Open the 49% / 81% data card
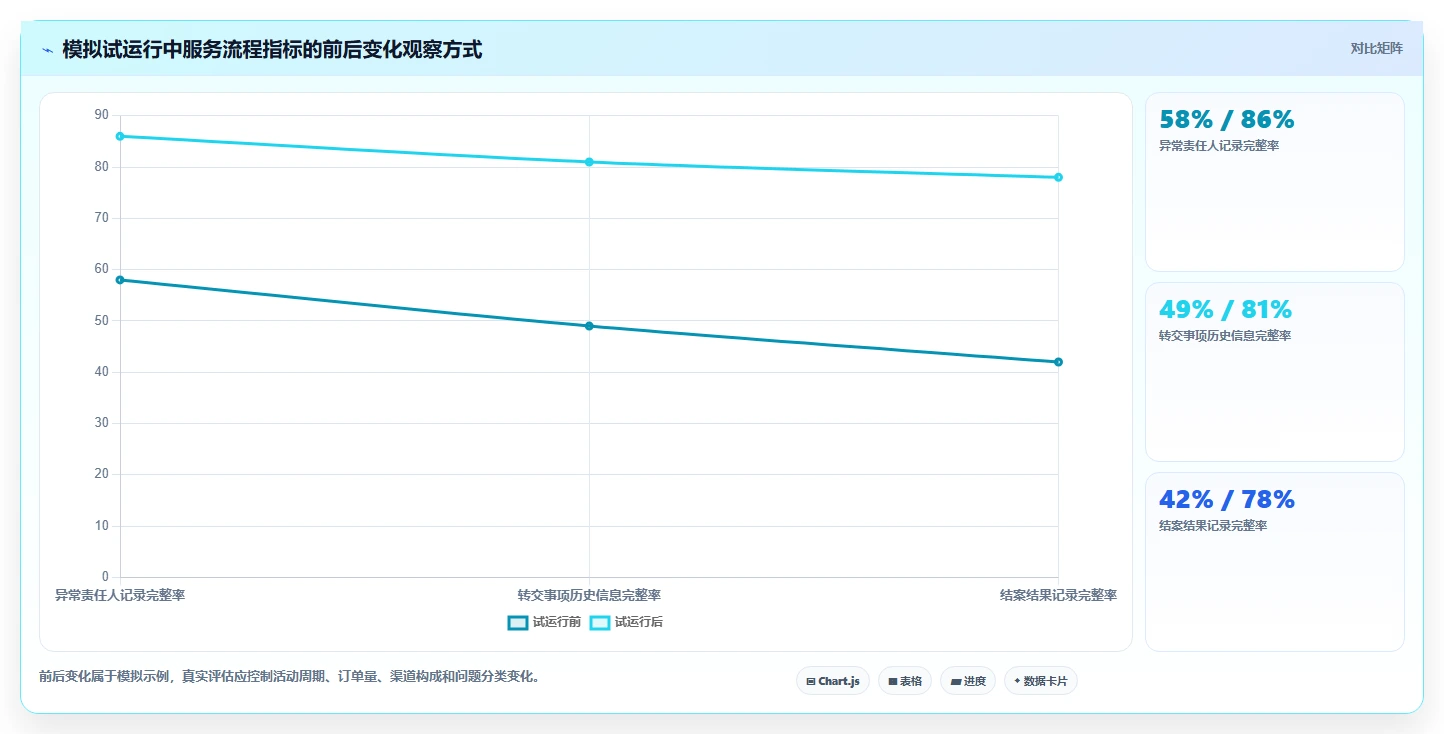 pyautogui.click(x=1275, y=372)
